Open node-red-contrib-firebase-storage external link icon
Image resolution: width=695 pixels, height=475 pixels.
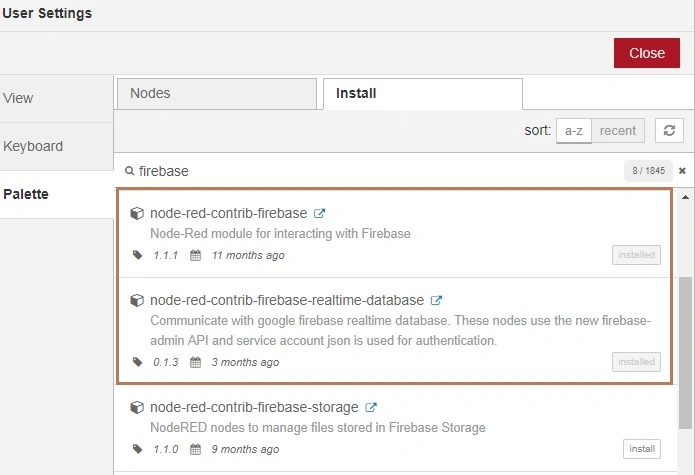coord(371,407)
